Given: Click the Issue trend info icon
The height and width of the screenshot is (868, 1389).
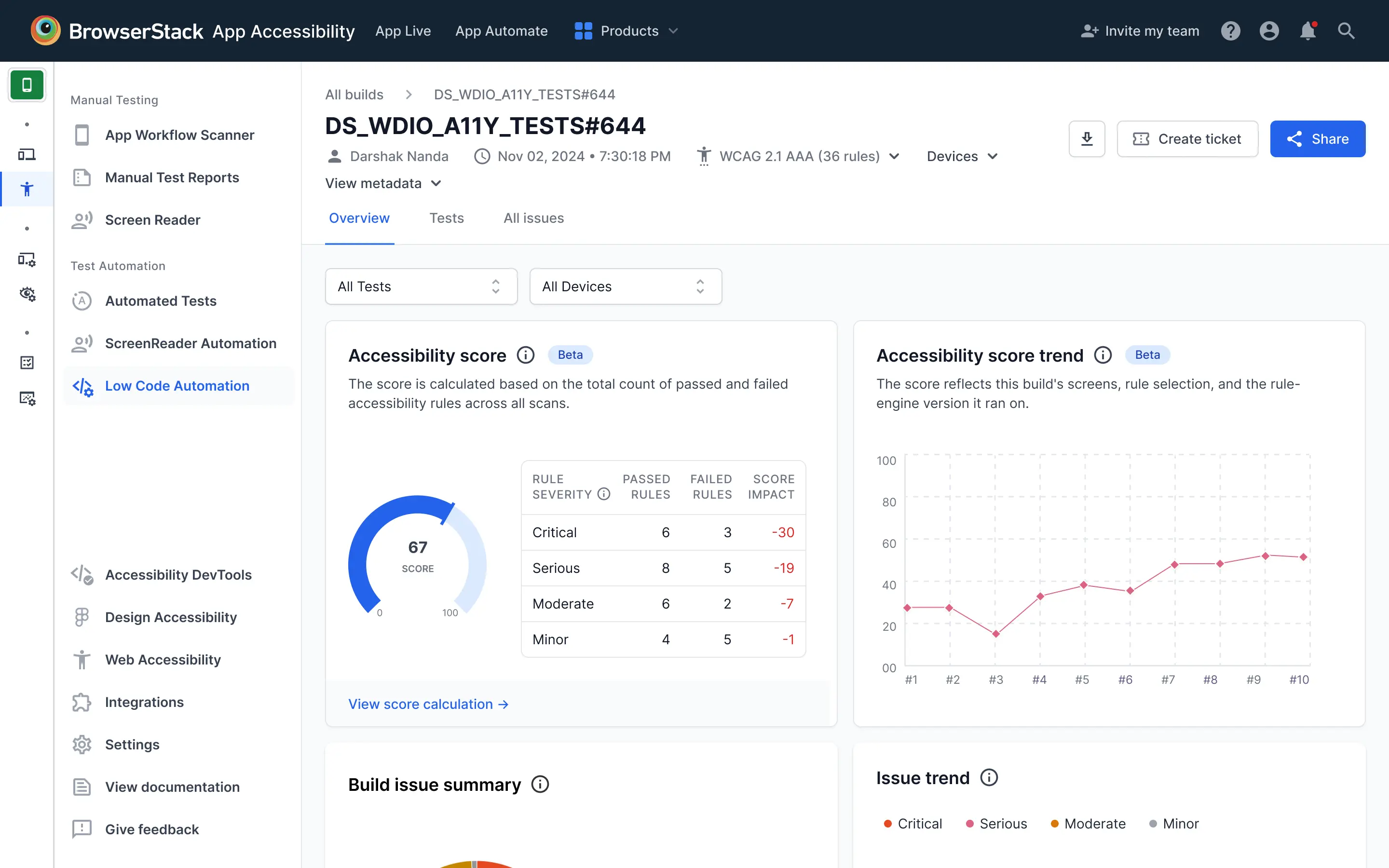Looking at the screenshot, I should (989, 778).
